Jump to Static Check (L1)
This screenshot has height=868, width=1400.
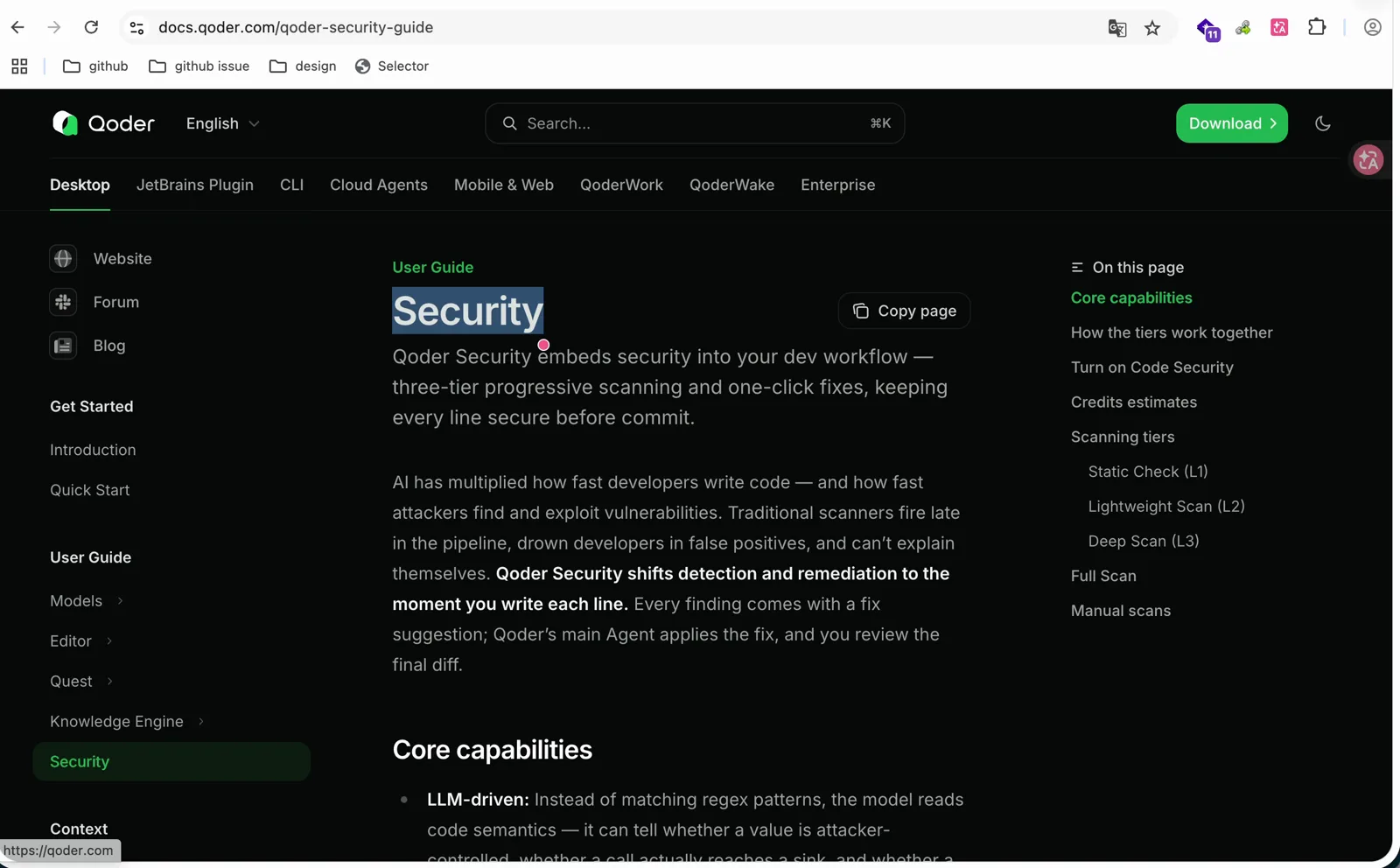[x=1148, y=472]
